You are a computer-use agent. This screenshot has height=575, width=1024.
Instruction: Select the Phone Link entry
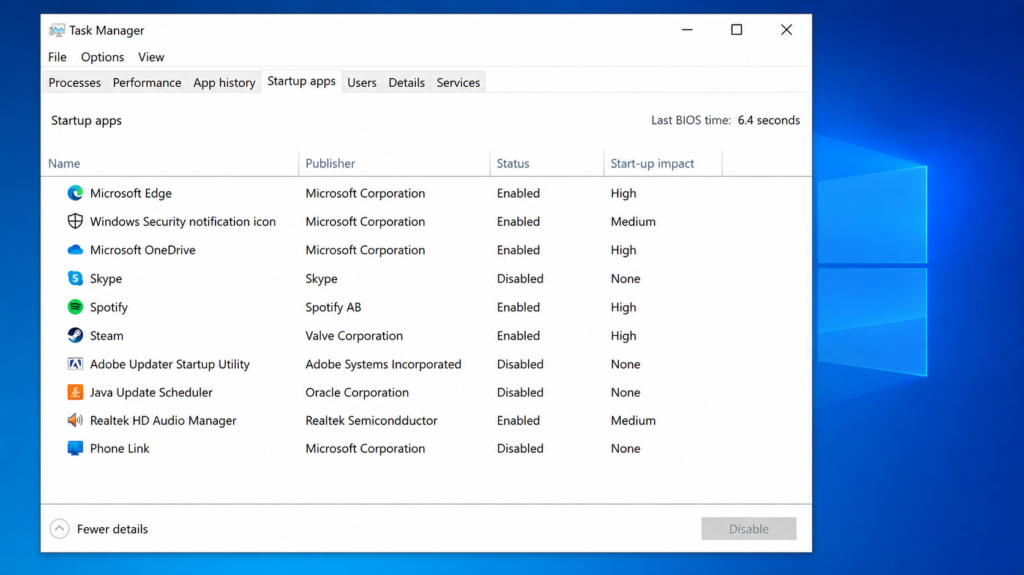[120, 448]
